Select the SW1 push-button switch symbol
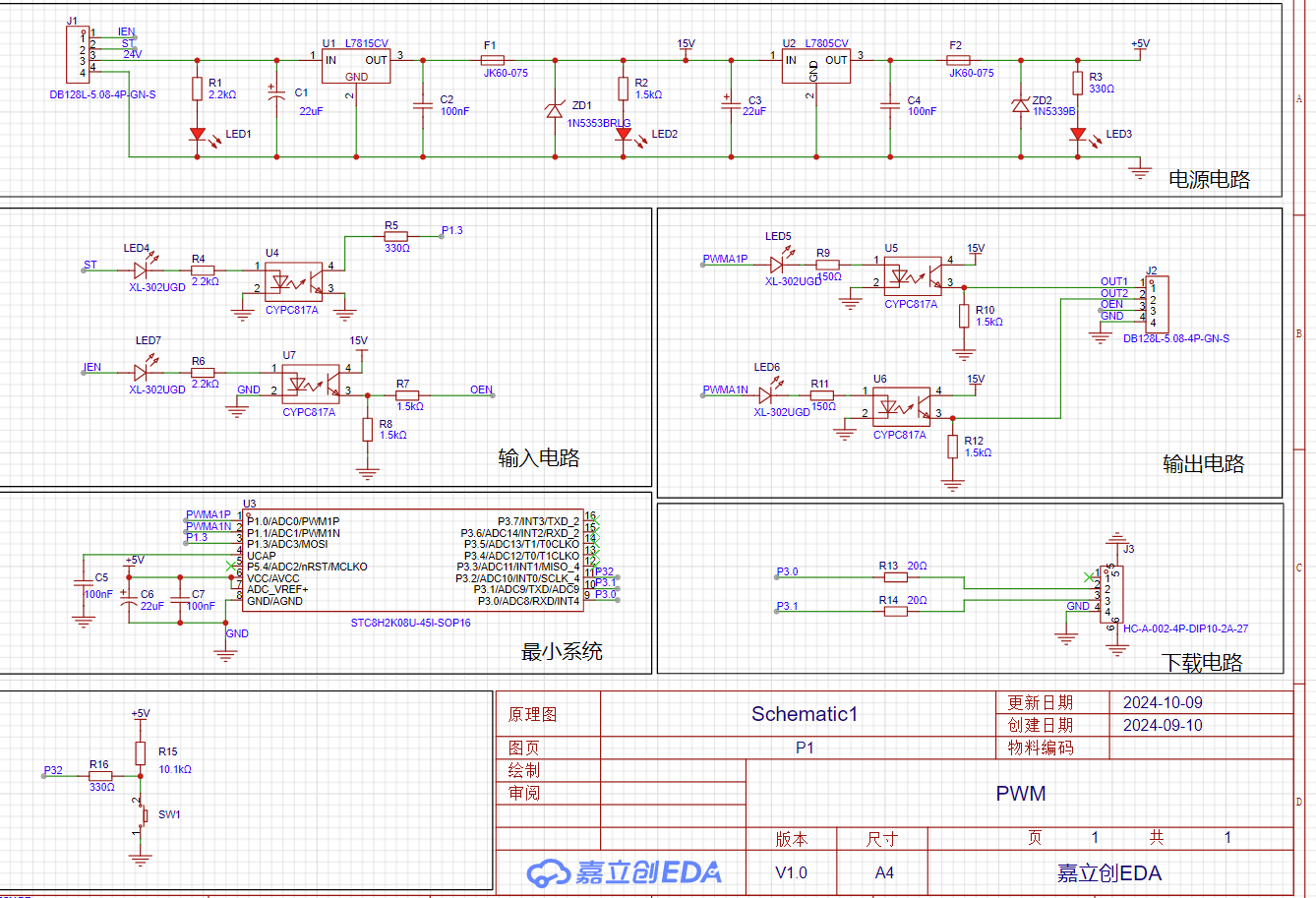The width and height of the screenshot is (1316, 898). pyautogui.click(x=142, y=815)
